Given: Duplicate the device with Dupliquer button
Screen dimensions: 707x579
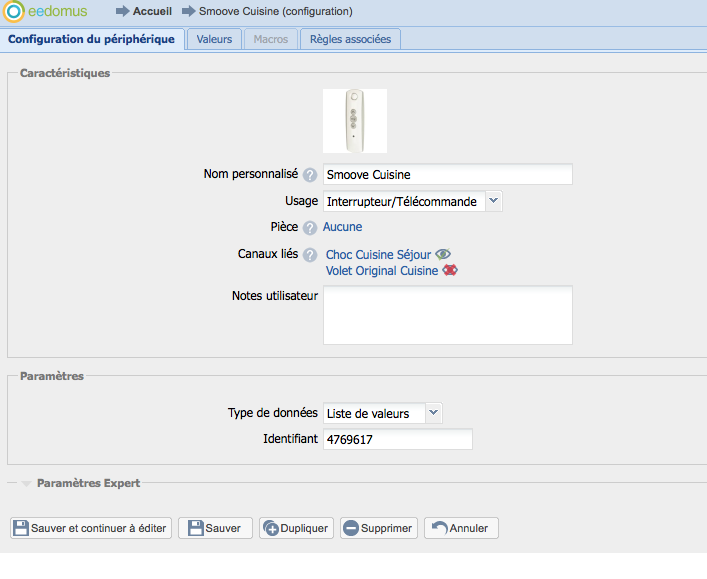Looking at the screenshot, I should (296, 528).
